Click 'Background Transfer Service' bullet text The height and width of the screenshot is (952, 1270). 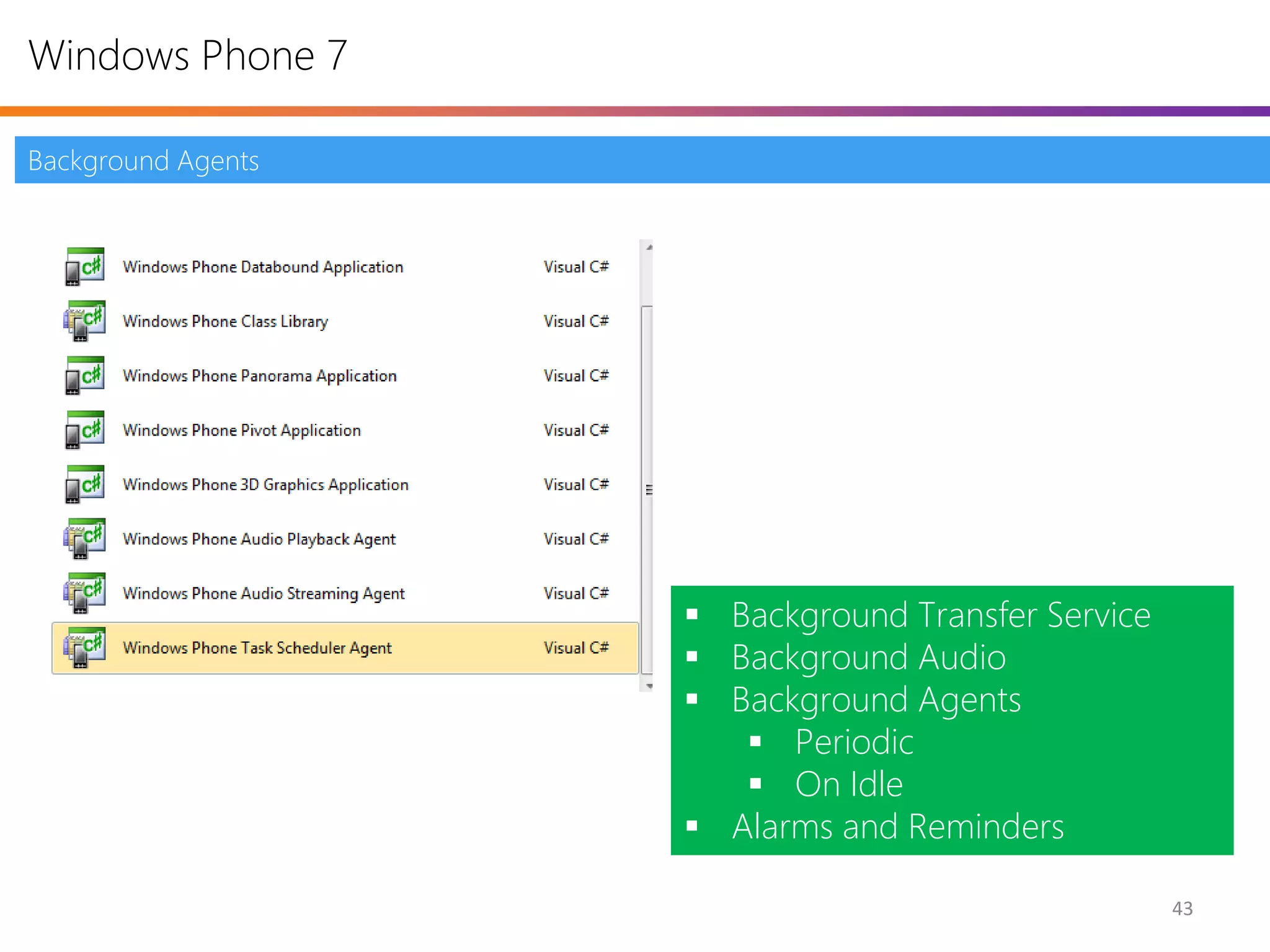tap(941, 615)
